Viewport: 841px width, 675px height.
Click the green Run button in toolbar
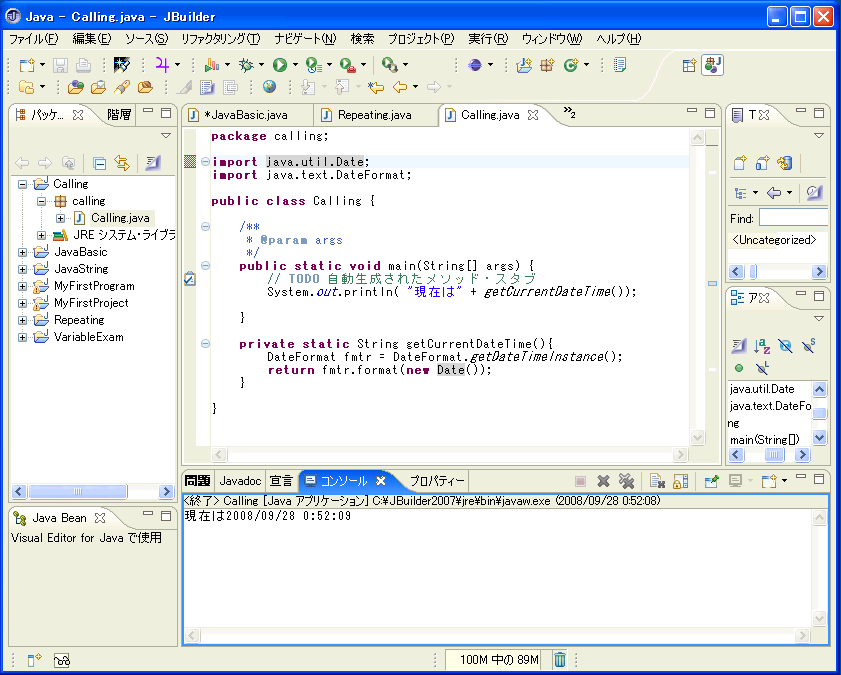point(279,65)
